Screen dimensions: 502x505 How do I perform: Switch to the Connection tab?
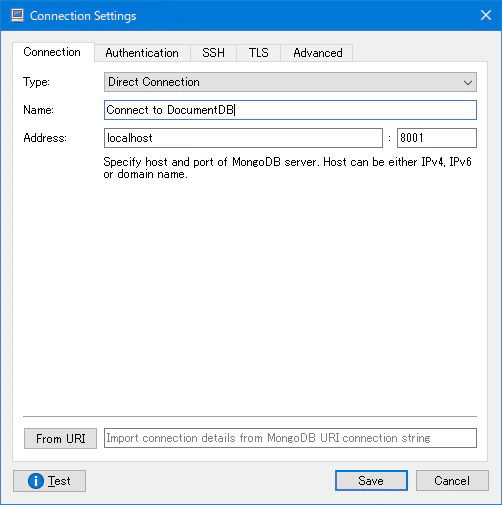click(53, 52)
